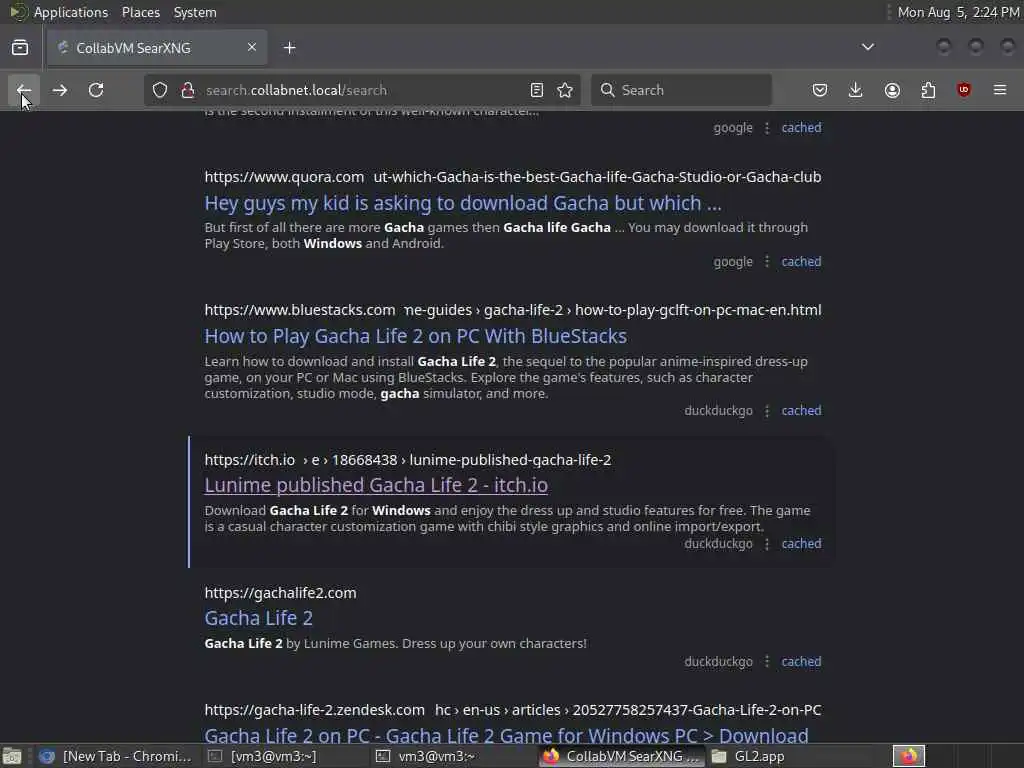Click the https://www.bluestacks.com URL text
1024x768 pixels.
tap(300, 310)
